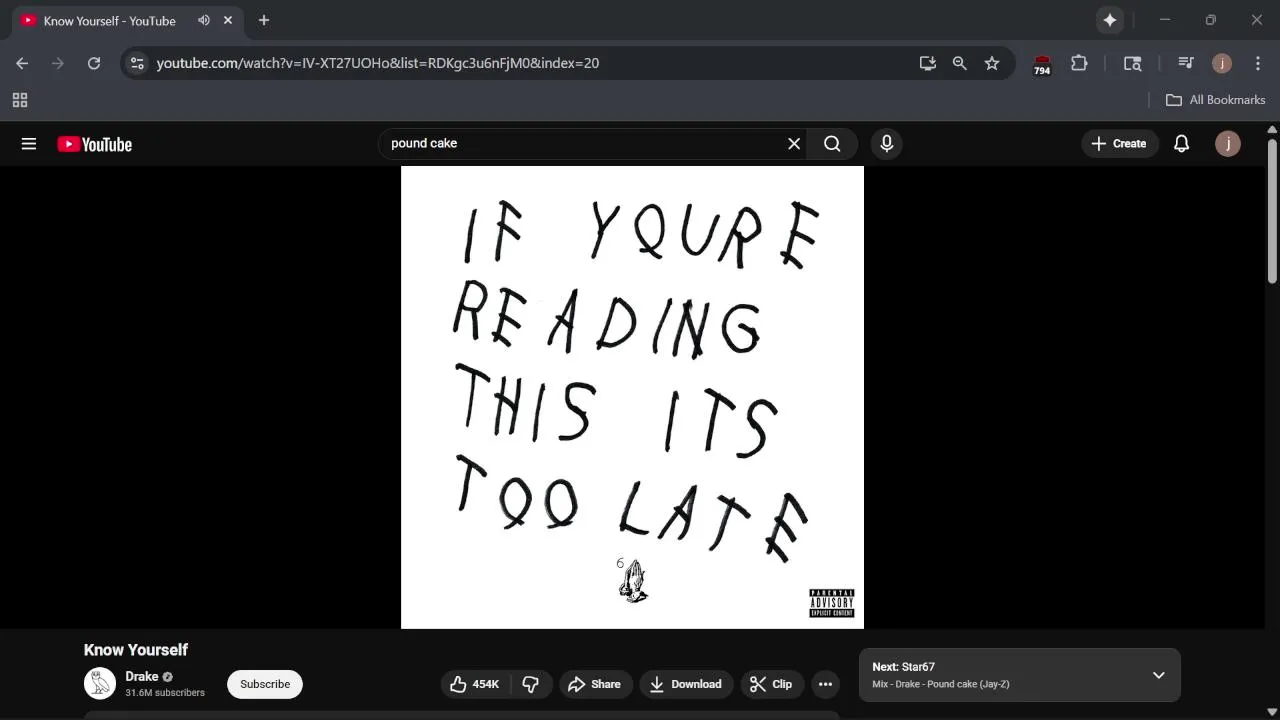The height and width of the screenshot is (720, 1280).
Task: Subscribe to Drake channel
Action: [x=265, y=684]
